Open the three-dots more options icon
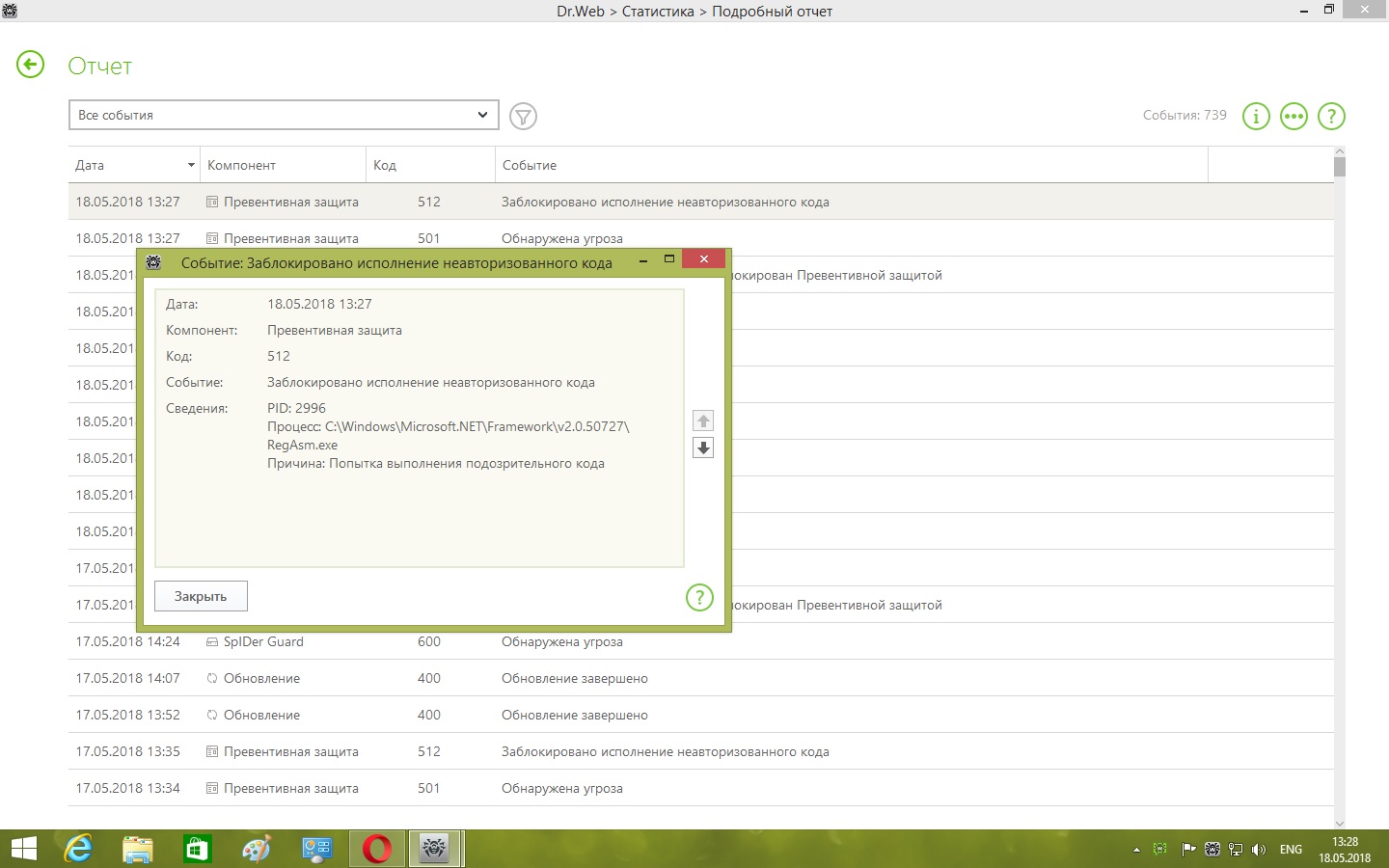 1294,117
